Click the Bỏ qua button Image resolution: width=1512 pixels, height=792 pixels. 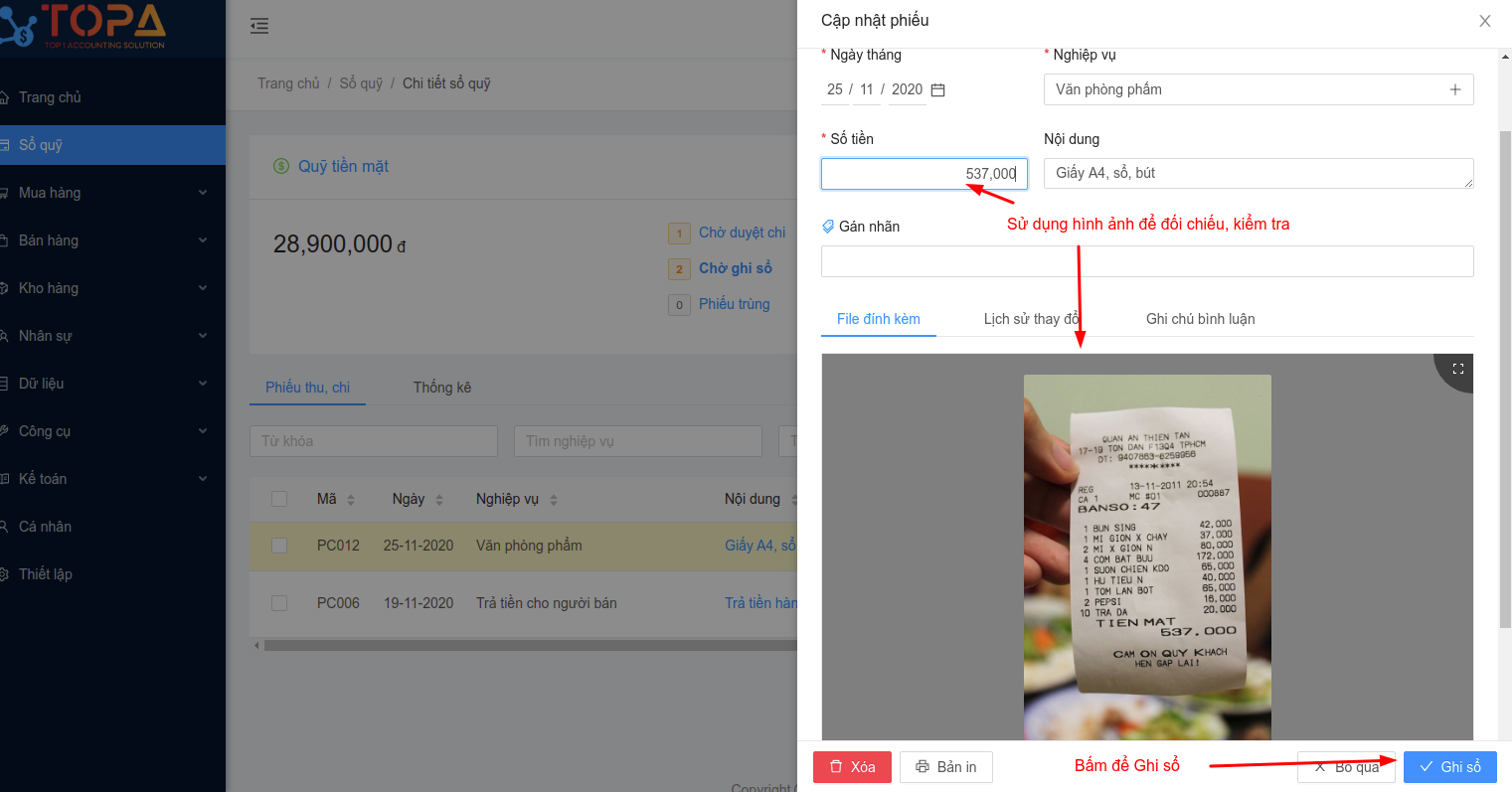pos(1346,767)
